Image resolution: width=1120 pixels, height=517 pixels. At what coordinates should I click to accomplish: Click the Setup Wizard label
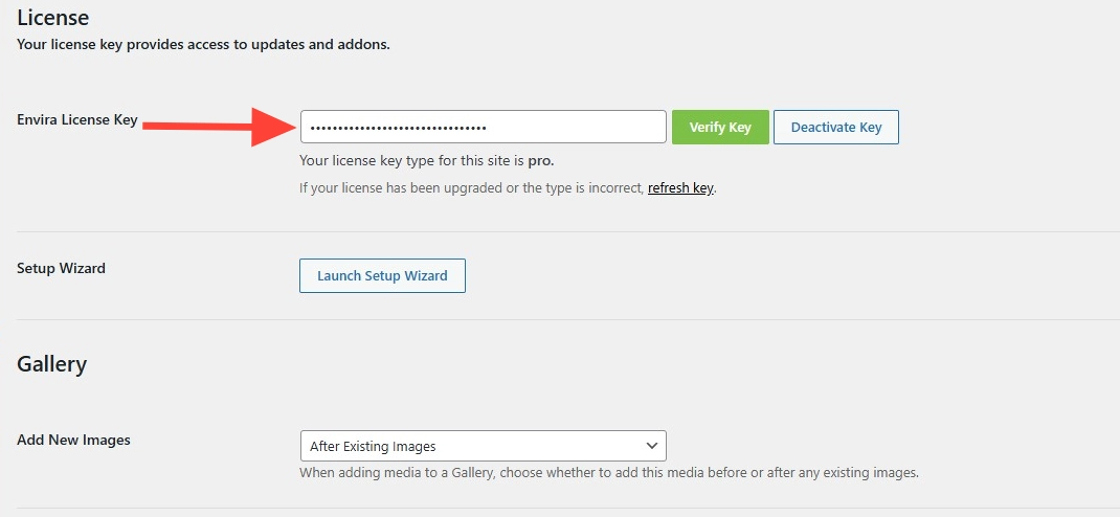click(61, 268)
